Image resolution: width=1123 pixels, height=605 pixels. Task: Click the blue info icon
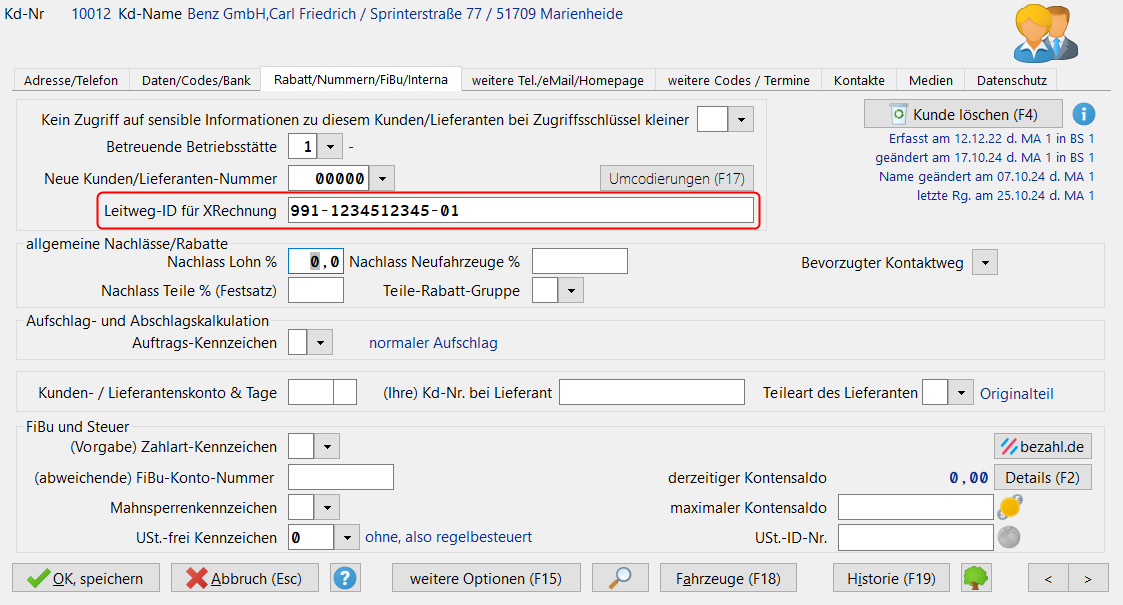(x=1084, y=114)
